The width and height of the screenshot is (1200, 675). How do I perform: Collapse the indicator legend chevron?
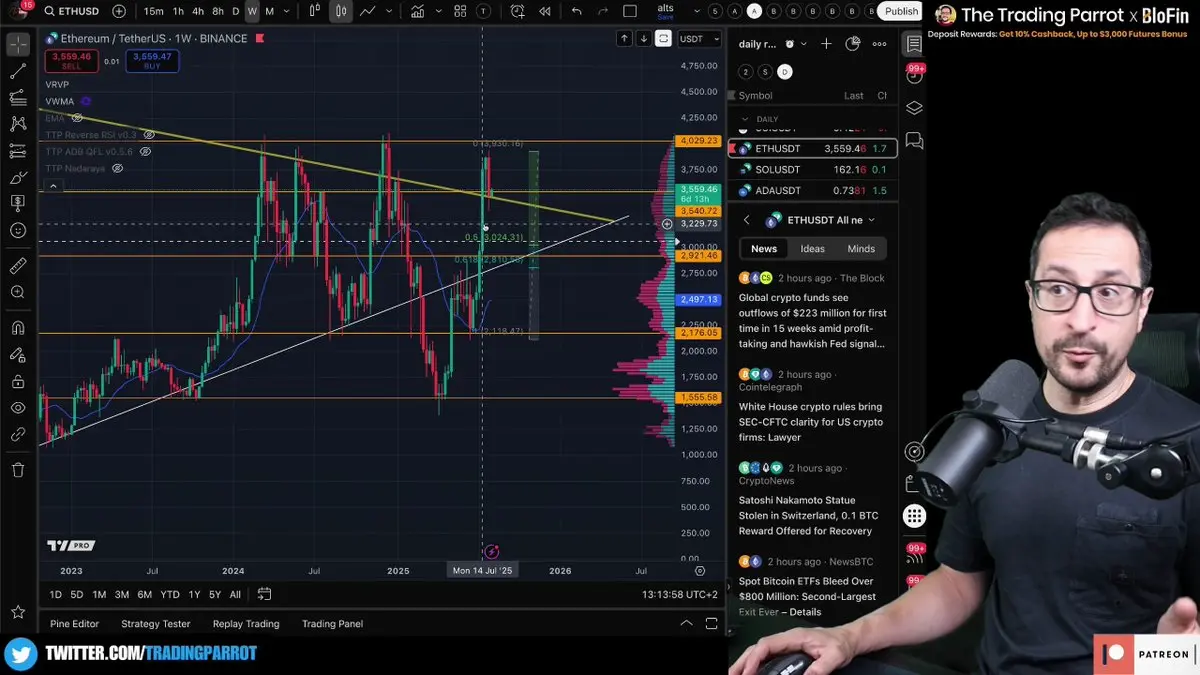(x=54, y=185)
